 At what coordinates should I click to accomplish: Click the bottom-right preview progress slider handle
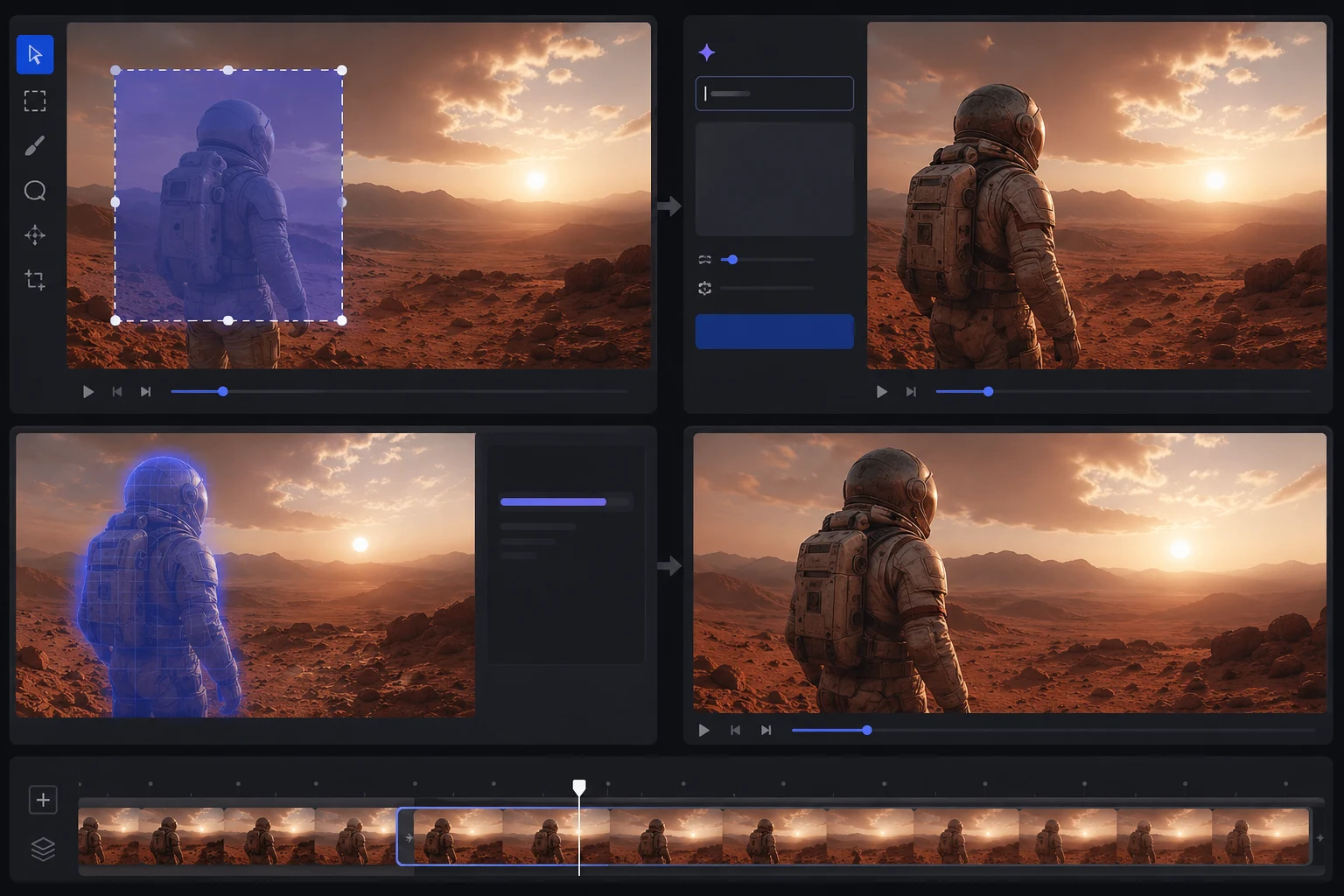coord(867,731)
